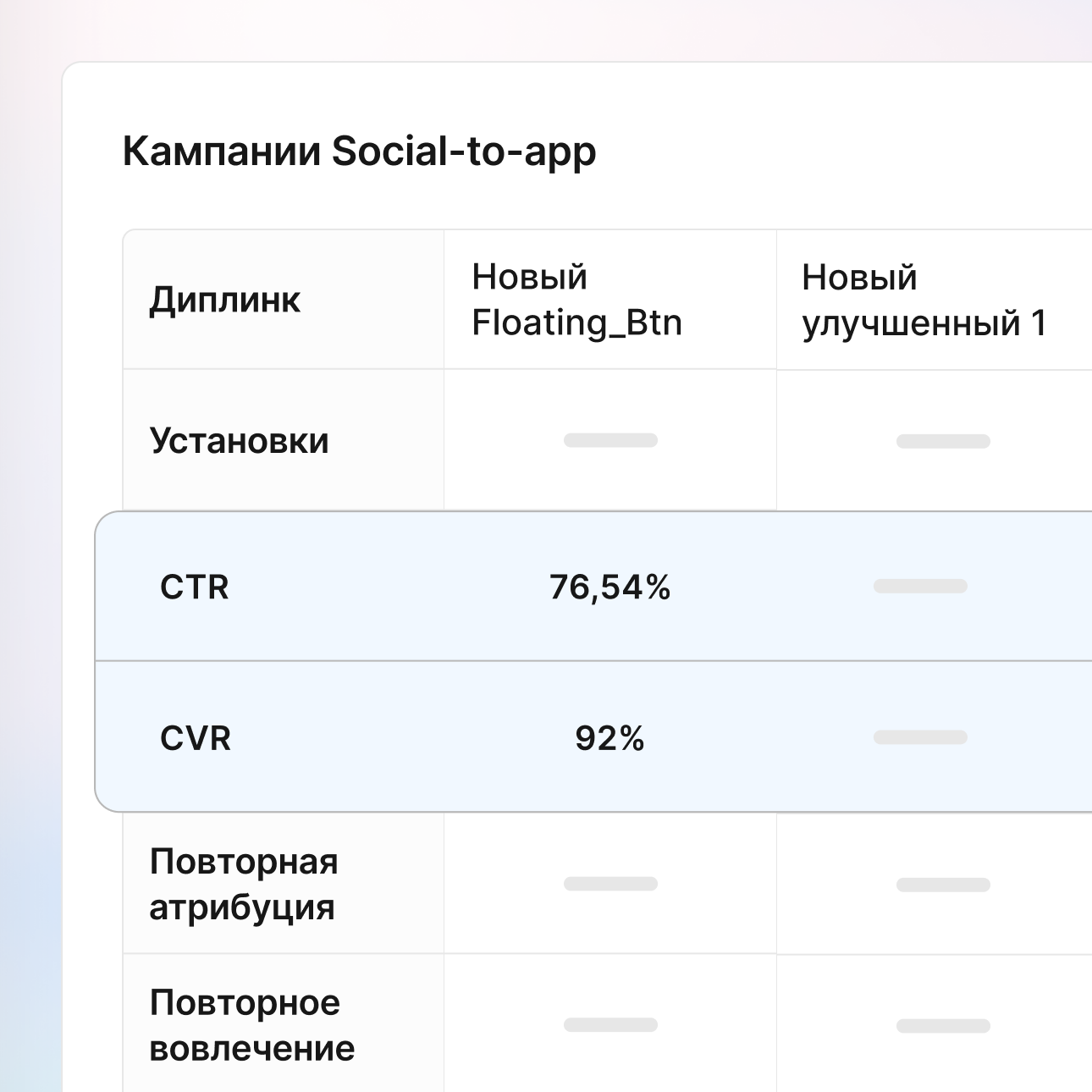Select the CTR row label
Viewport: 1092px width, 1092px height.
point(194,587)
